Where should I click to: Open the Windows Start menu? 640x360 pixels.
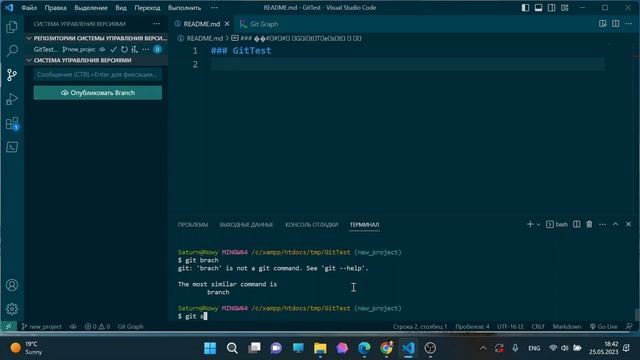click(210, 348)
